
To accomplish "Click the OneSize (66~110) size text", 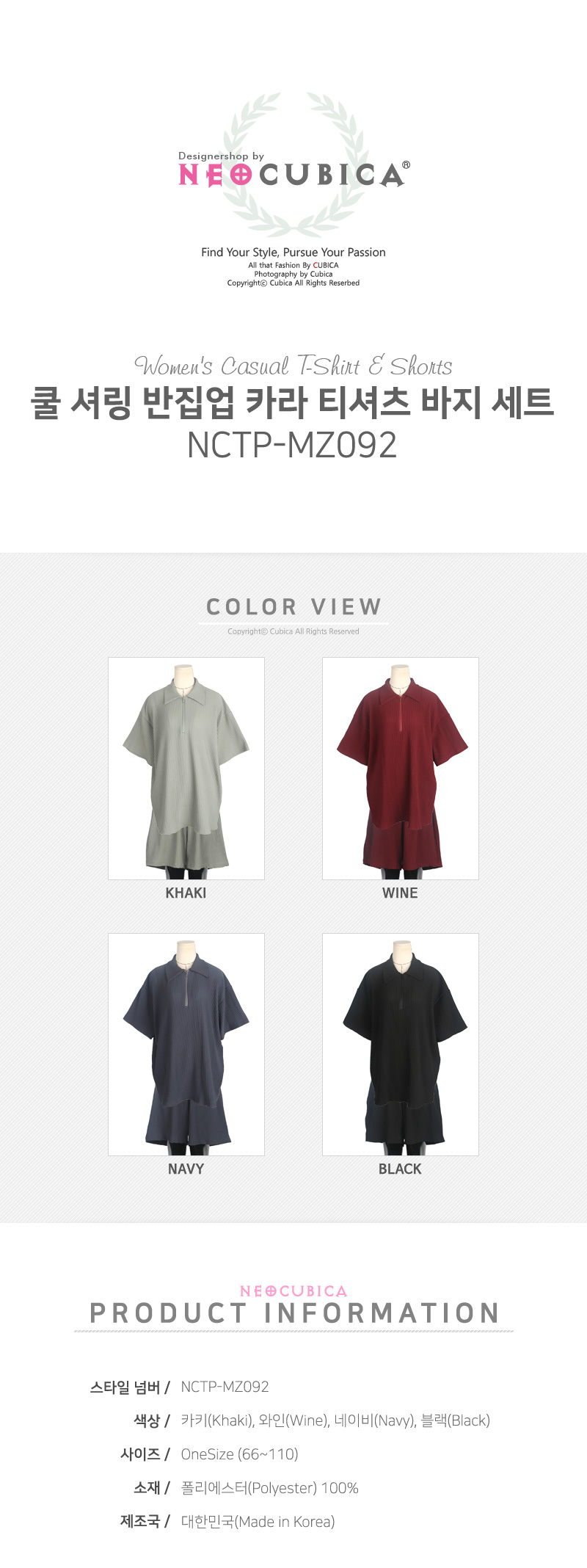I will [x=239, y=1454].
